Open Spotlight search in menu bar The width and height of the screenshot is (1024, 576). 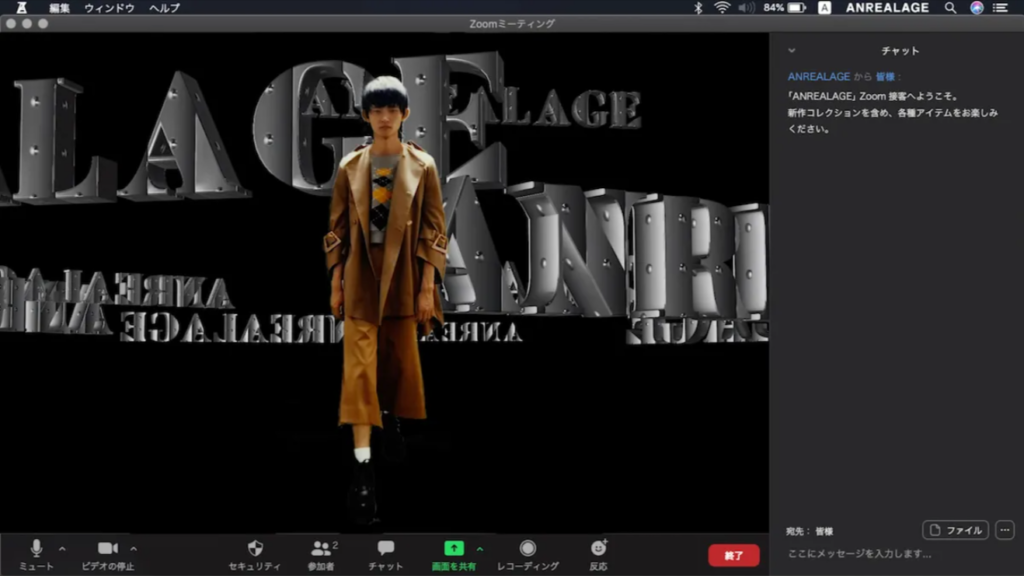pyautogui.click(x=950, y=8)
